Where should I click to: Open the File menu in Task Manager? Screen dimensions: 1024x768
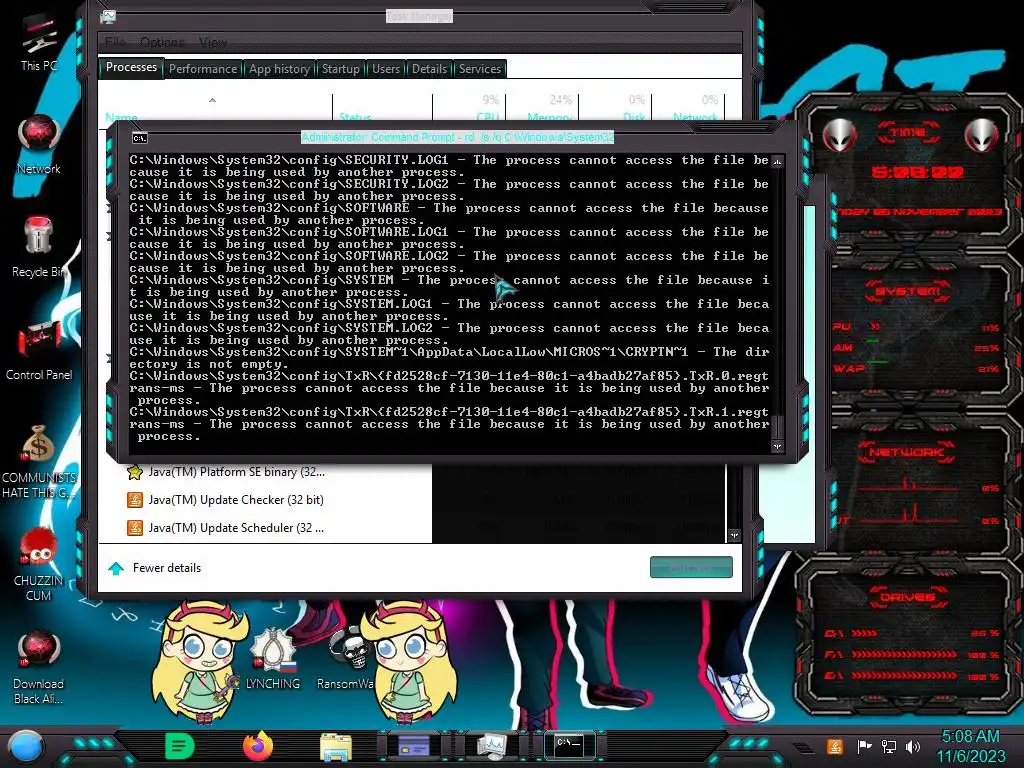[115, 42]
